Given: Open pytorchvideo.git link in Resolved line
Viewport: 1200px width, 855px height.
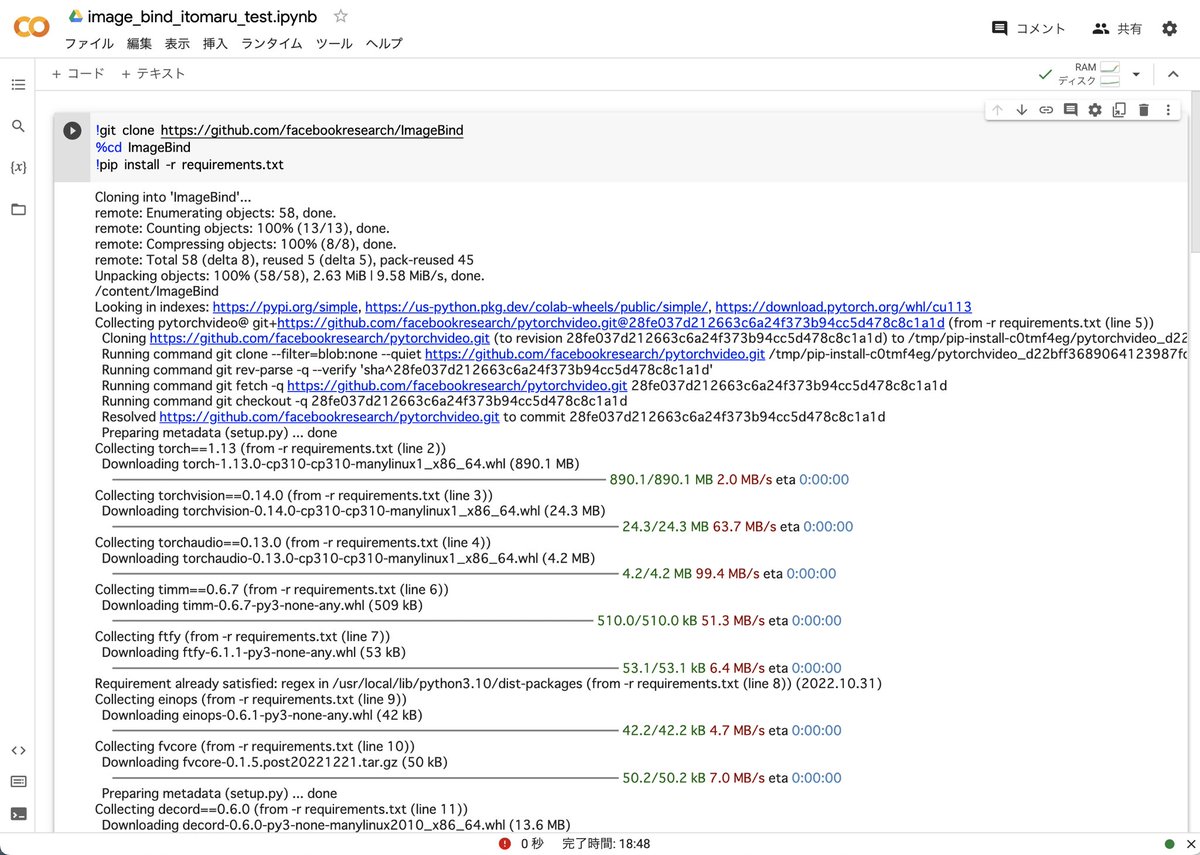Looking at the screenshot, I should [x=329, y=417].
